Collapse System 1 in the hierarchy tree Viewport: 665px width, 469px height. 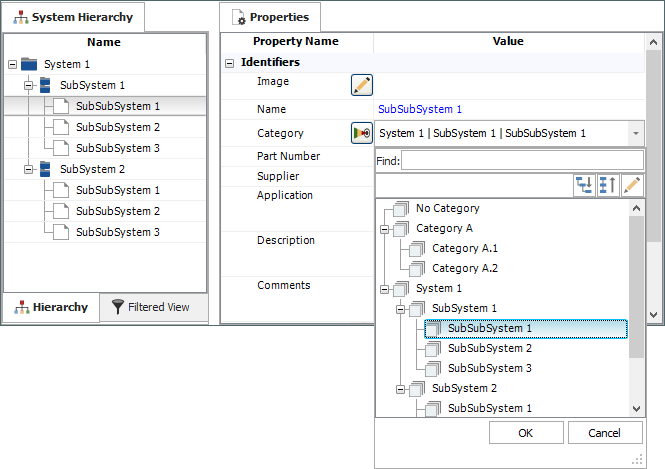(12, 64)
